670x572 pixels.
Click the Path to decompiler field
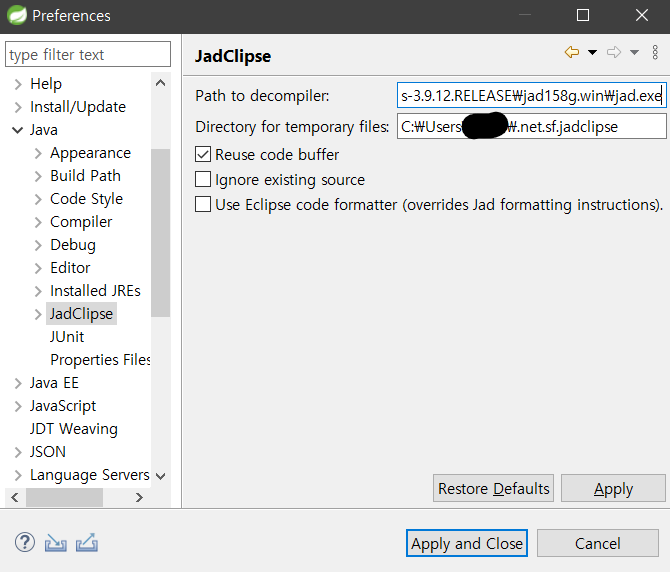pyautogui.click(x=532, y=95)
